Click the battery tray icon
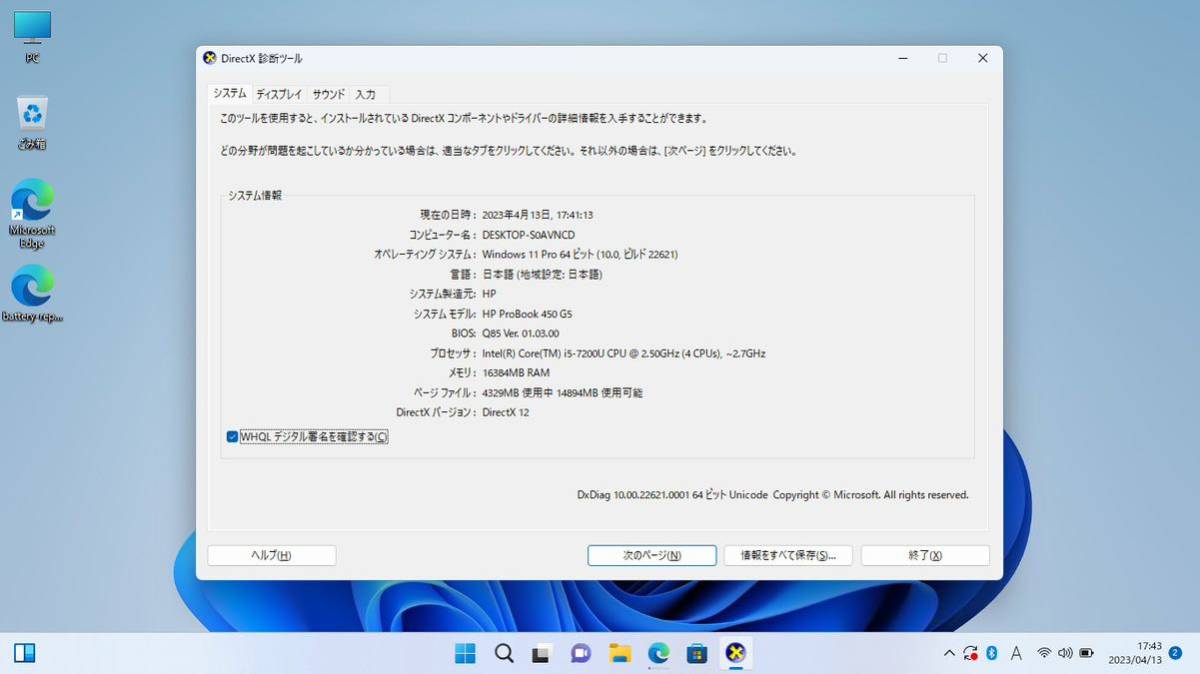 1086,653
